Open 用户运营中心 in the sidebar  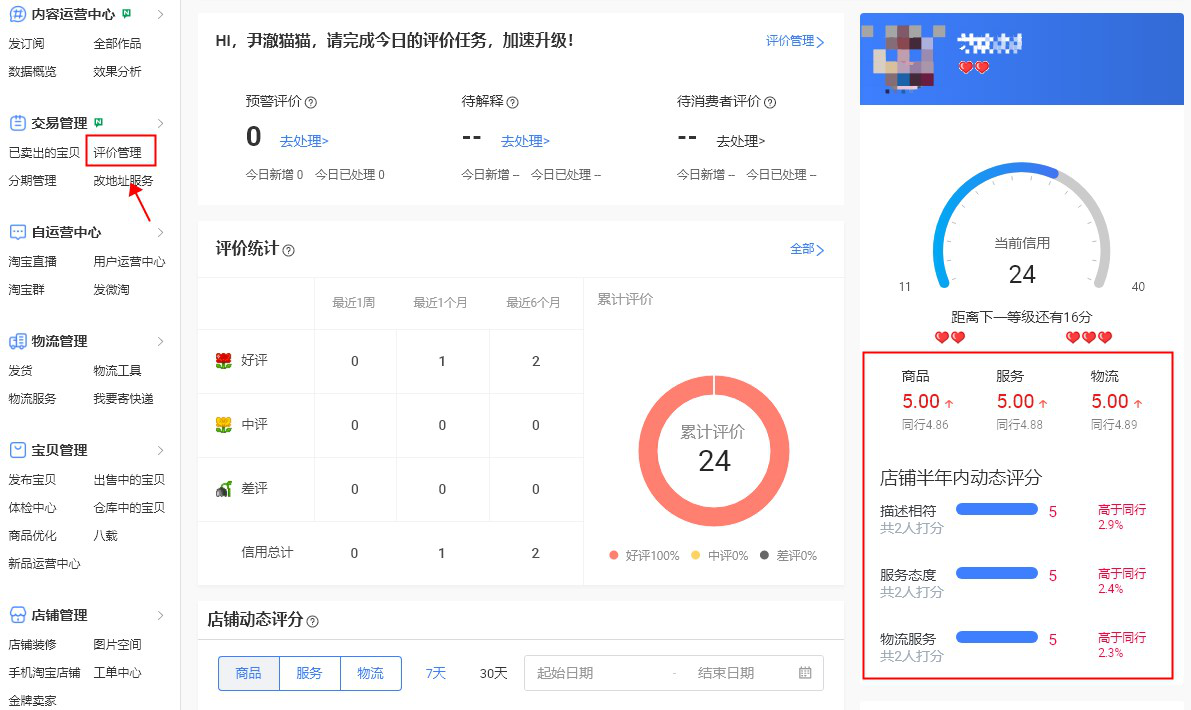point(129,262)
